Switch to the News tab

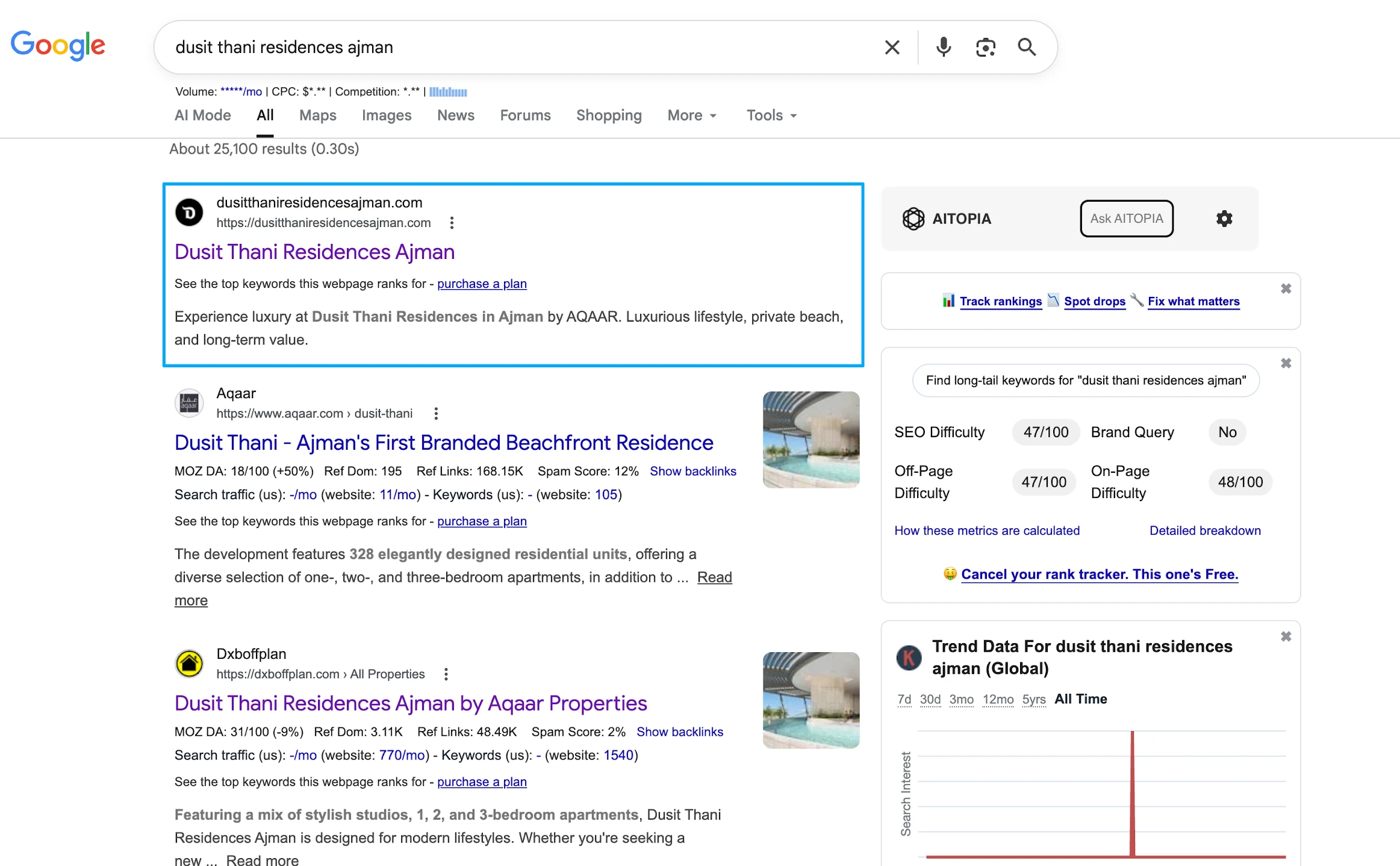click(x=455, y=115)
